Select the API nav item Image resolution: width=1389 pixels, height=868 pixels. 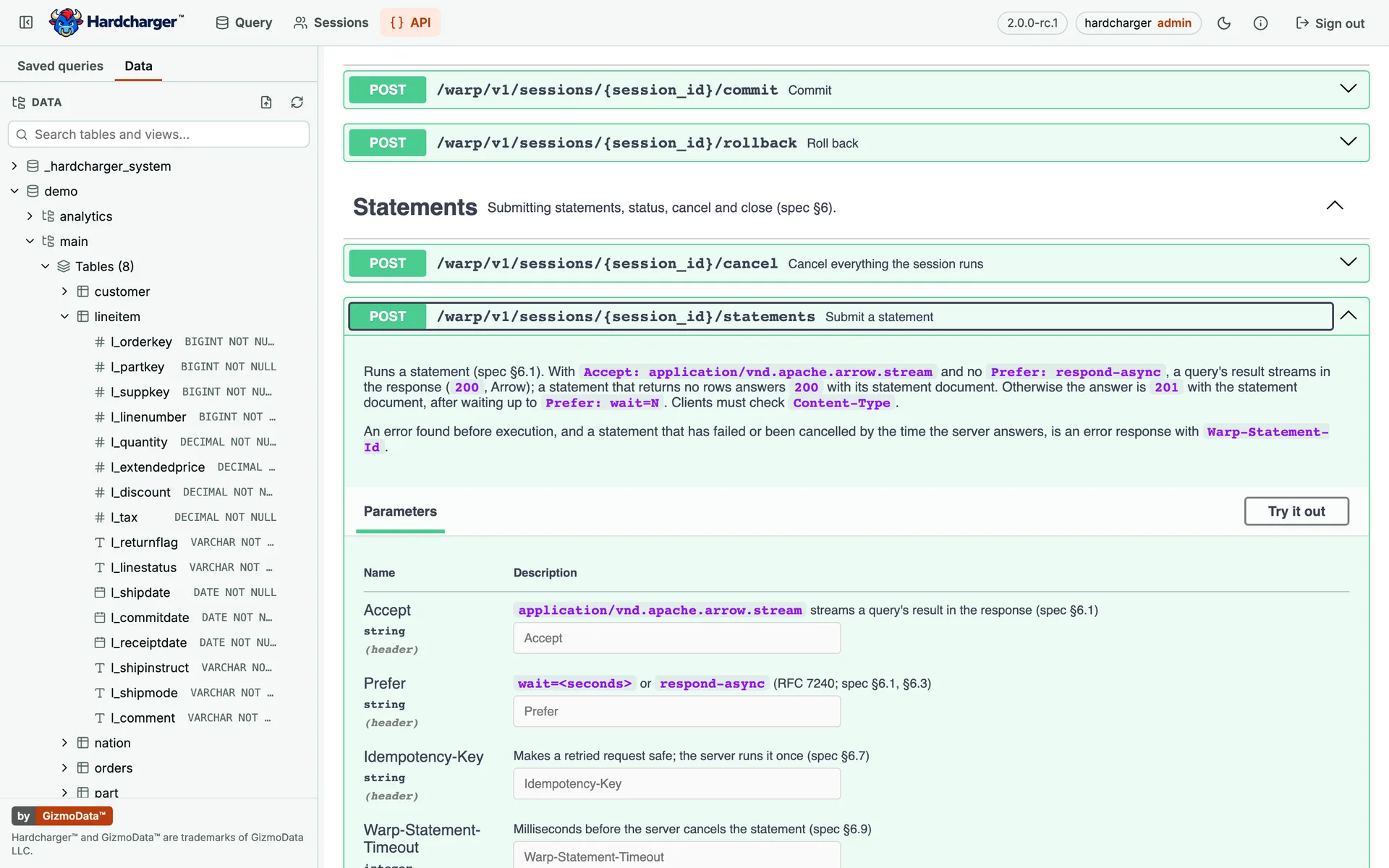pos(410,22)
